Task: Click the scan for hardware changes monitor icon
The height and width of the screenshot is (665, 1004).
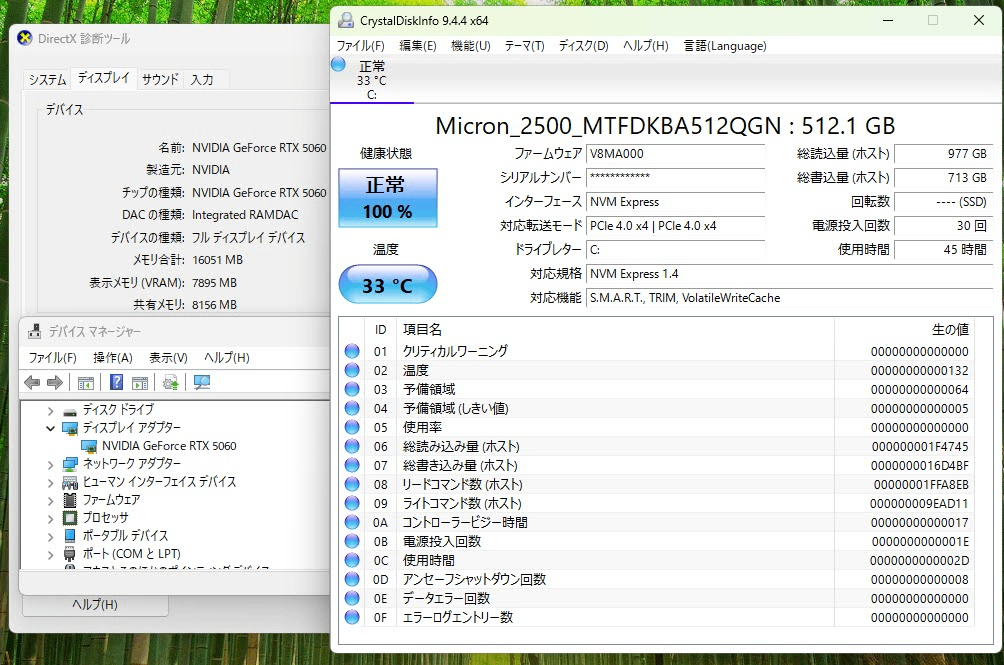Action: coord(202,383)
